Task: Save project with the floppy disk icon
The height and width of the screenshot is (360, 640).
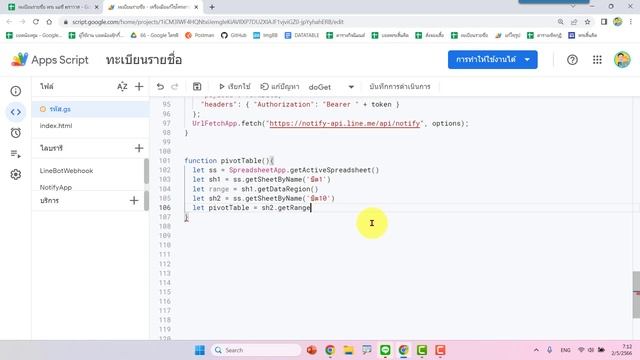Action: 197,87
